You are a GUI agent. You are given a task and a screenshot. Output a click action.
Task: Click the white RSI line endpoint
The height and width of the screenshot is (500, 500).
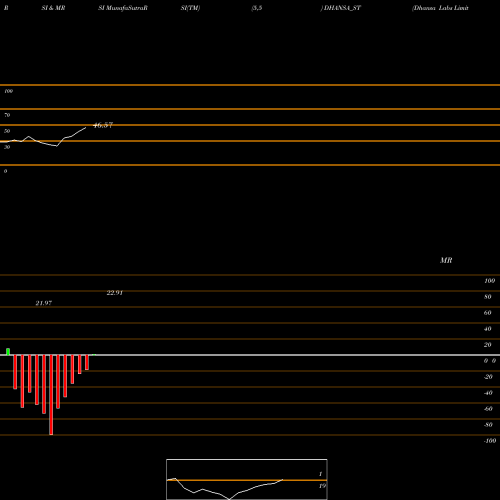[86, 127]
